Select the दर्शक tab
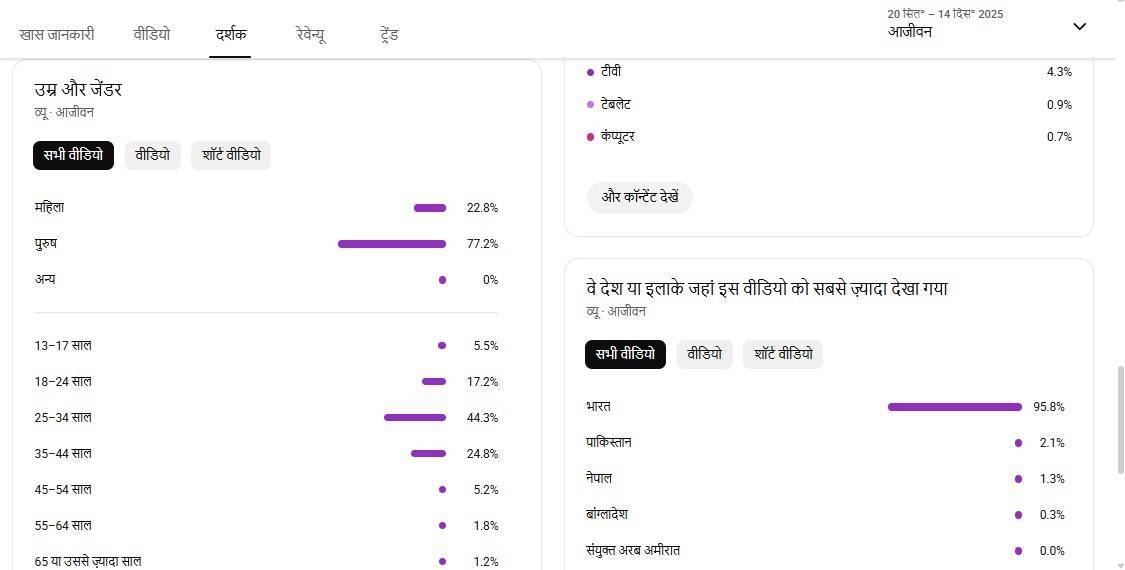 tap(231, 34)
